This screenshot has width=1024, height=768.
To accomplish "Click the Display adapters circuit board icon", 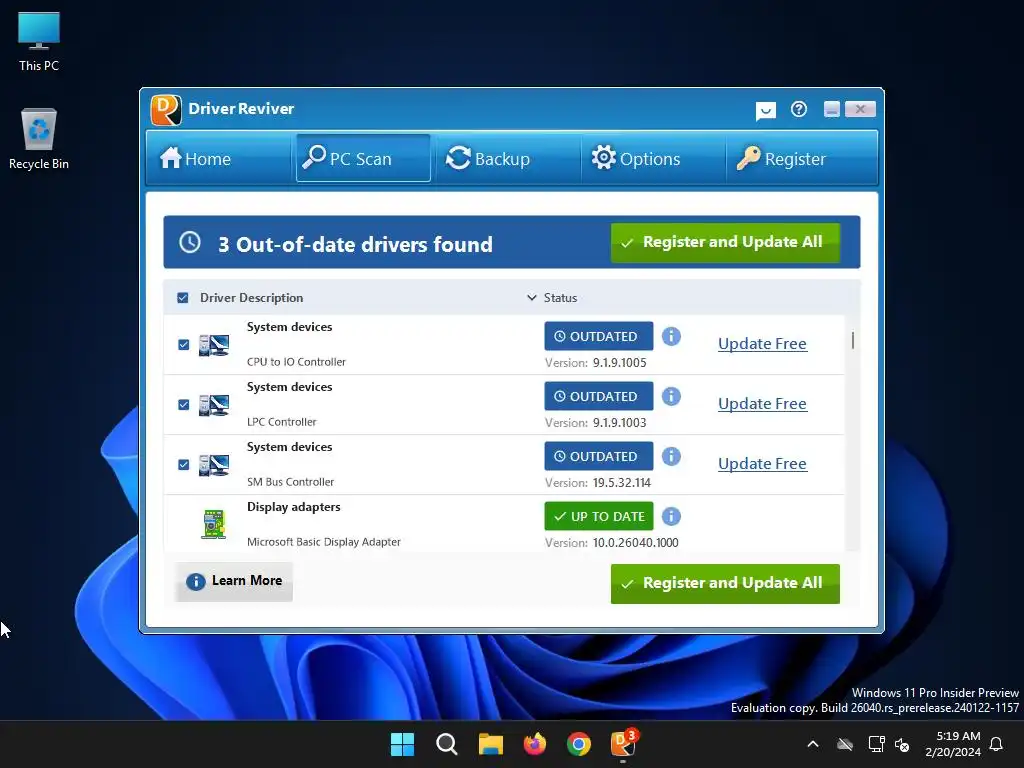I will [x=214, y=524].
